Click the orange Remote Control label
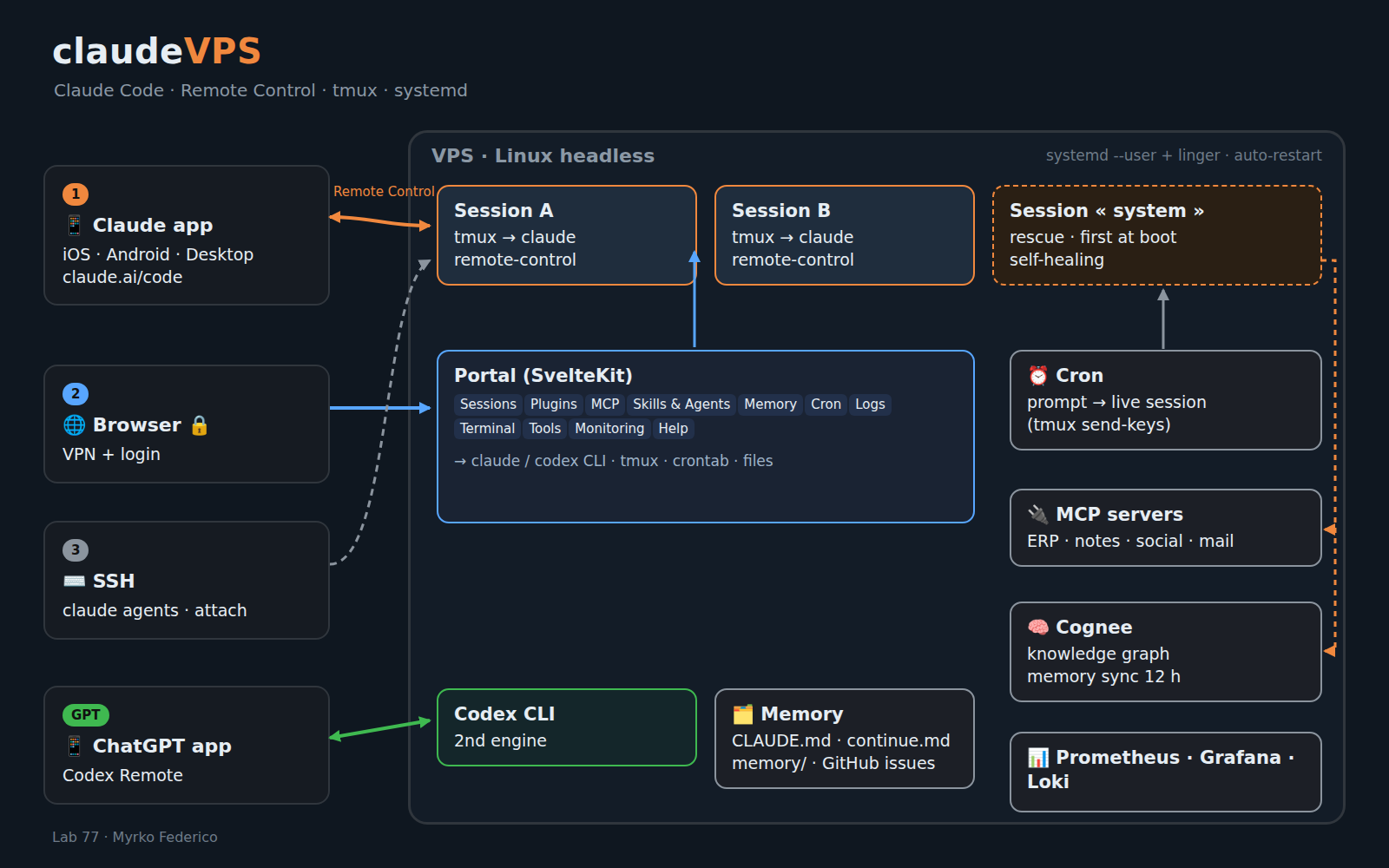1389x868 pixels. 384,192
